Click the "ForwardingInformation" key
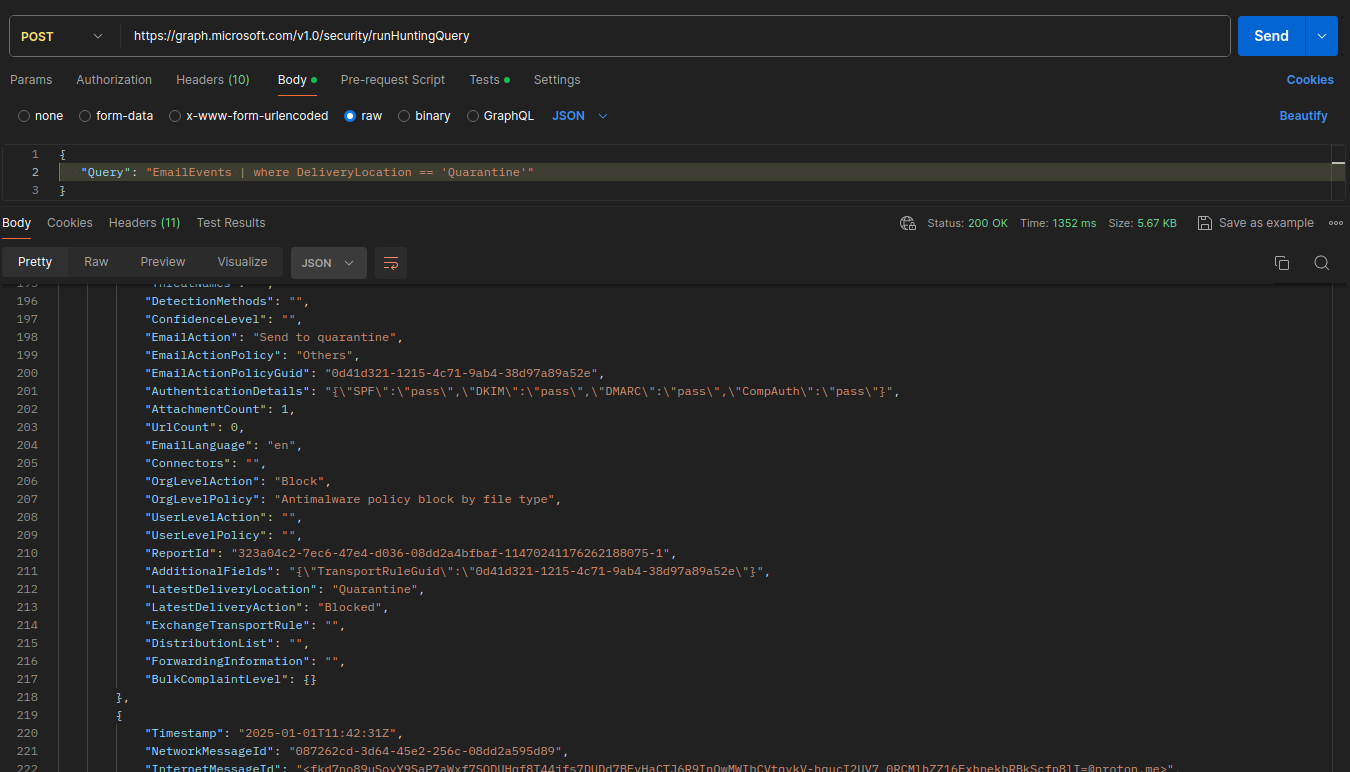The image size is (1350, 772). pos(227,661)
